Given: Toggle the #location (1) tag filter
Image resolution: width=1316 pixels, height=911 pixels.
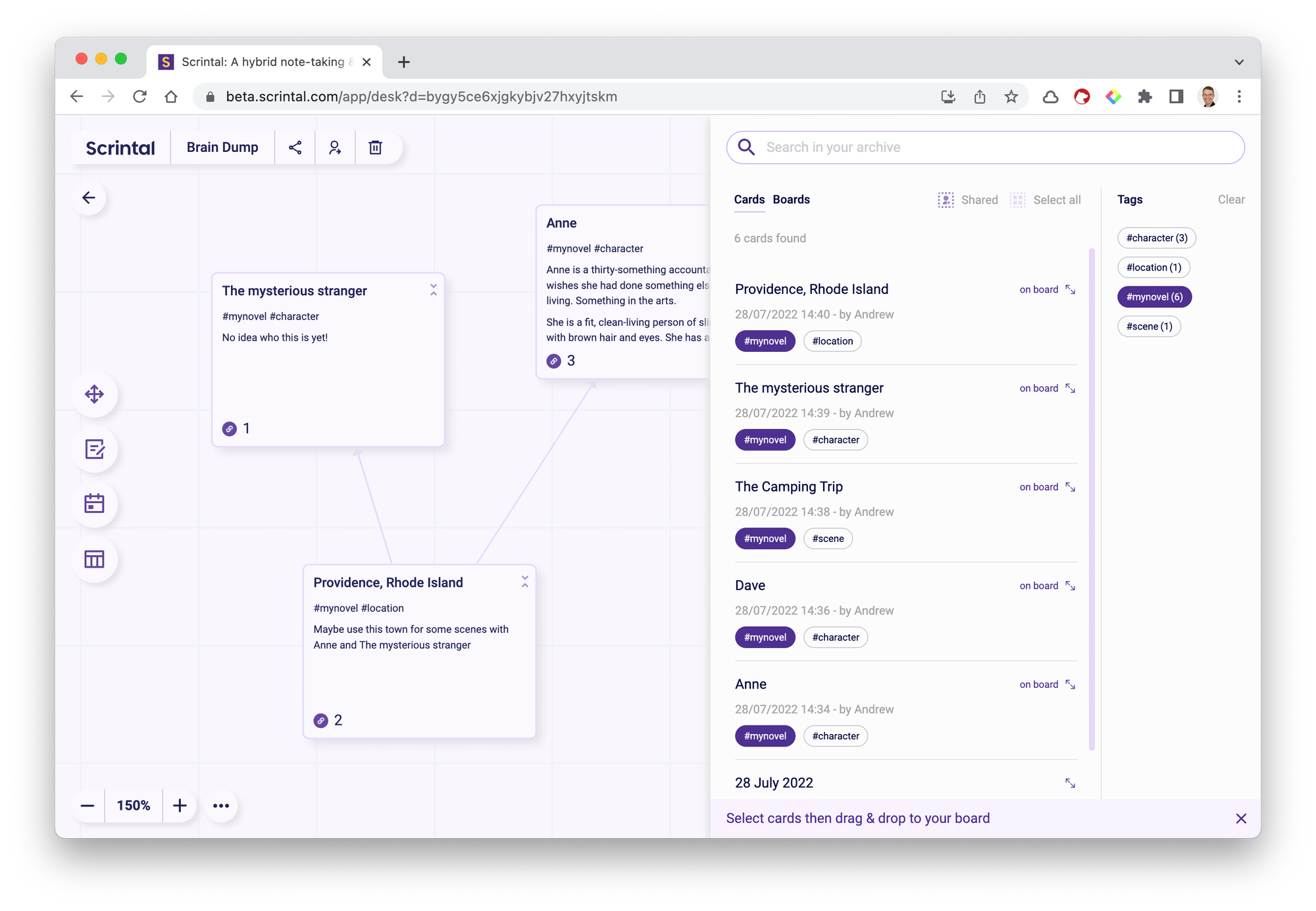Looking at the screenshot, I should click(x=1153, y=268).
